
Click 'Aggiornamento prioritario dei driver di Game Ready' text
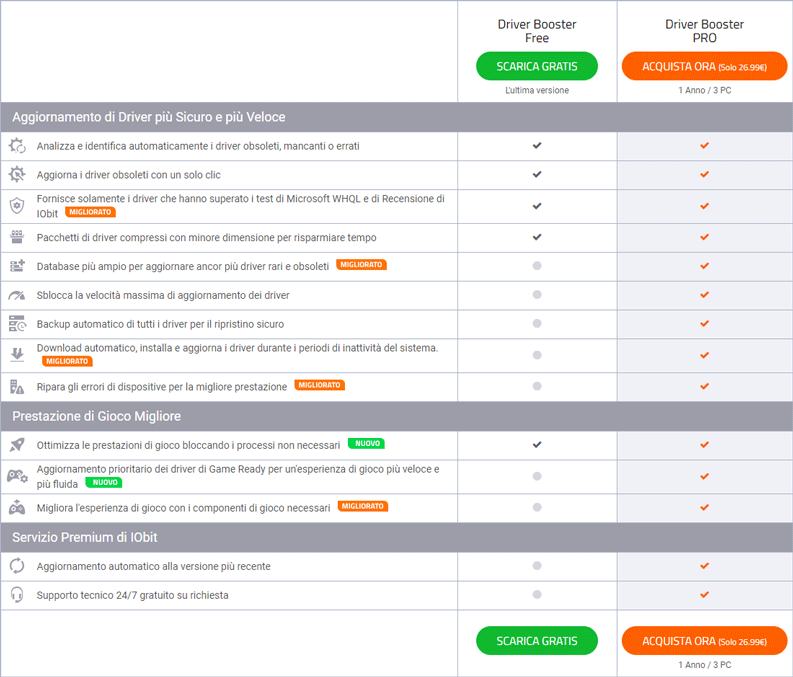tap(238, 476)
